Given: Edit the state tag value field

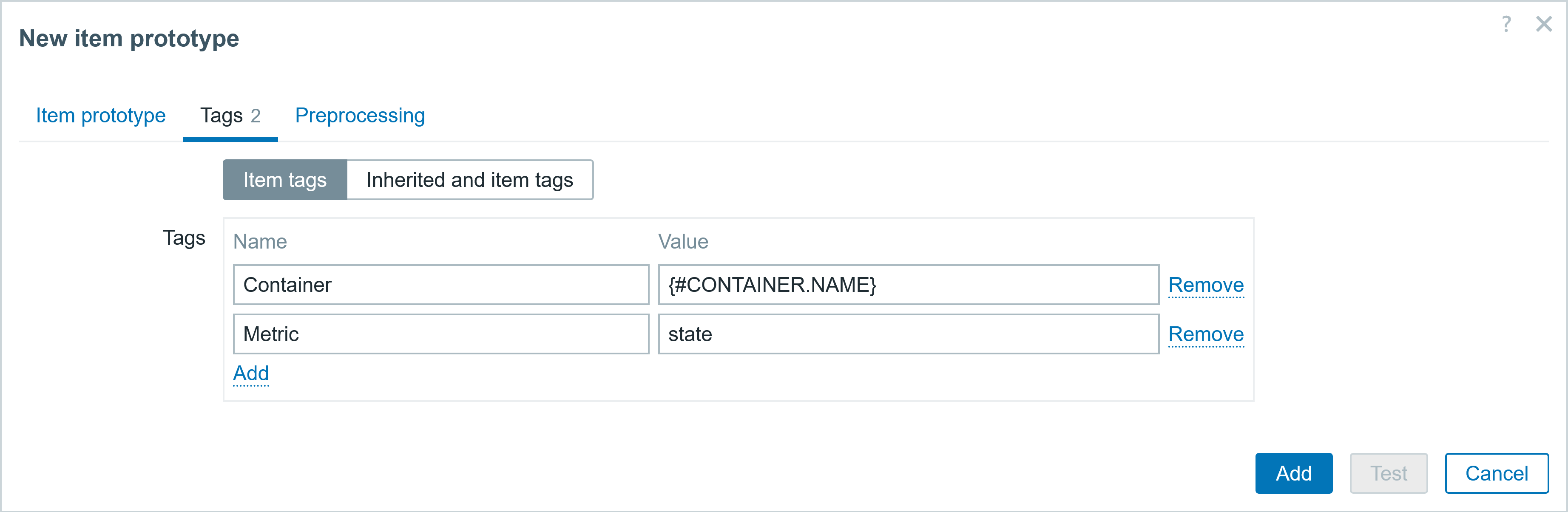Looking at the screenshot, I should tap(908, 334).
